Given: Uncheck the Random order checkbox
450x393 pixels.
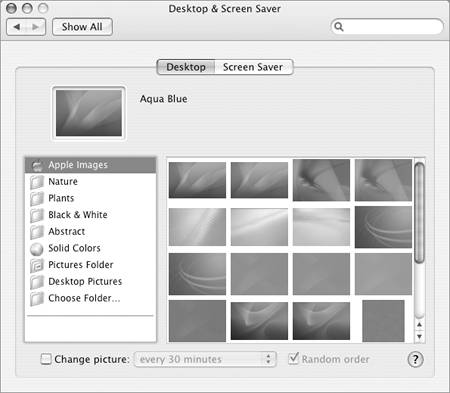Looking at the screenshot, I should coord(293,359).
